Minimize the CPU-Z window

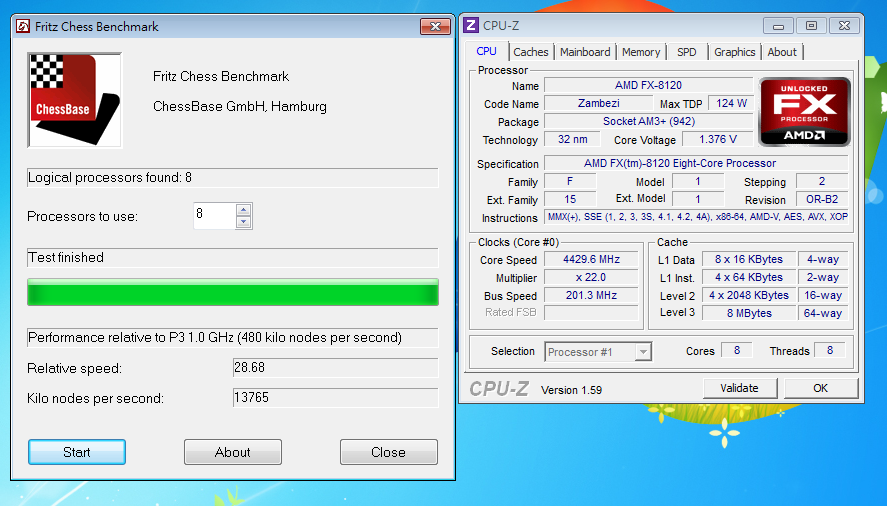click(x=778, y=26)
